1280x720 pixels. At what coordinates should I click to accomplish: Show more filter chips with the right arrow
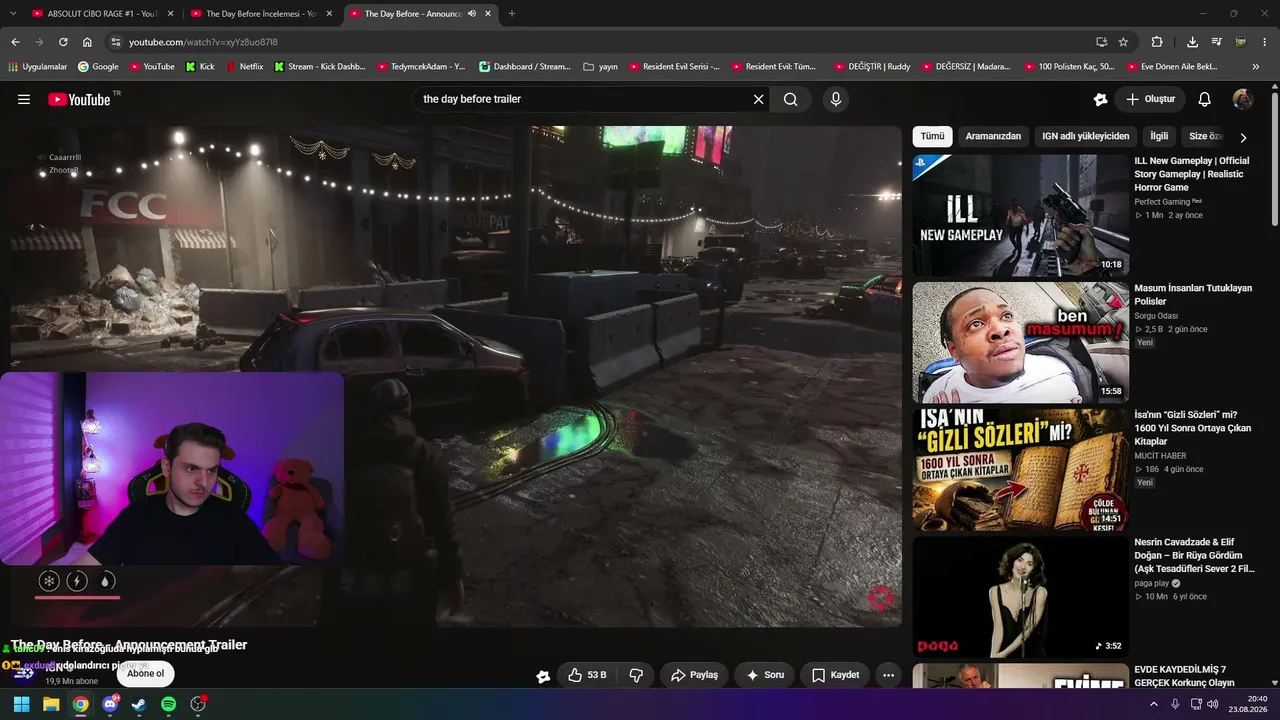tap(1243, 137)
